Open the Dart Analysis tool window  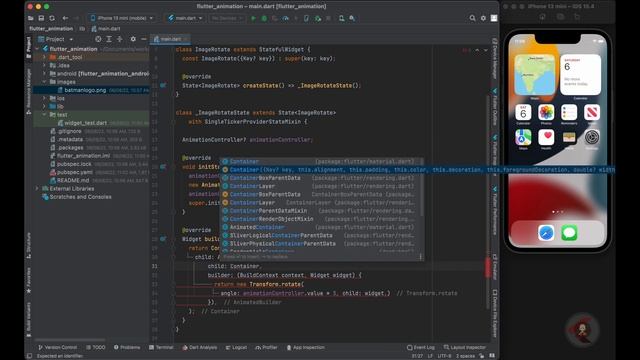tap(200, 347)
